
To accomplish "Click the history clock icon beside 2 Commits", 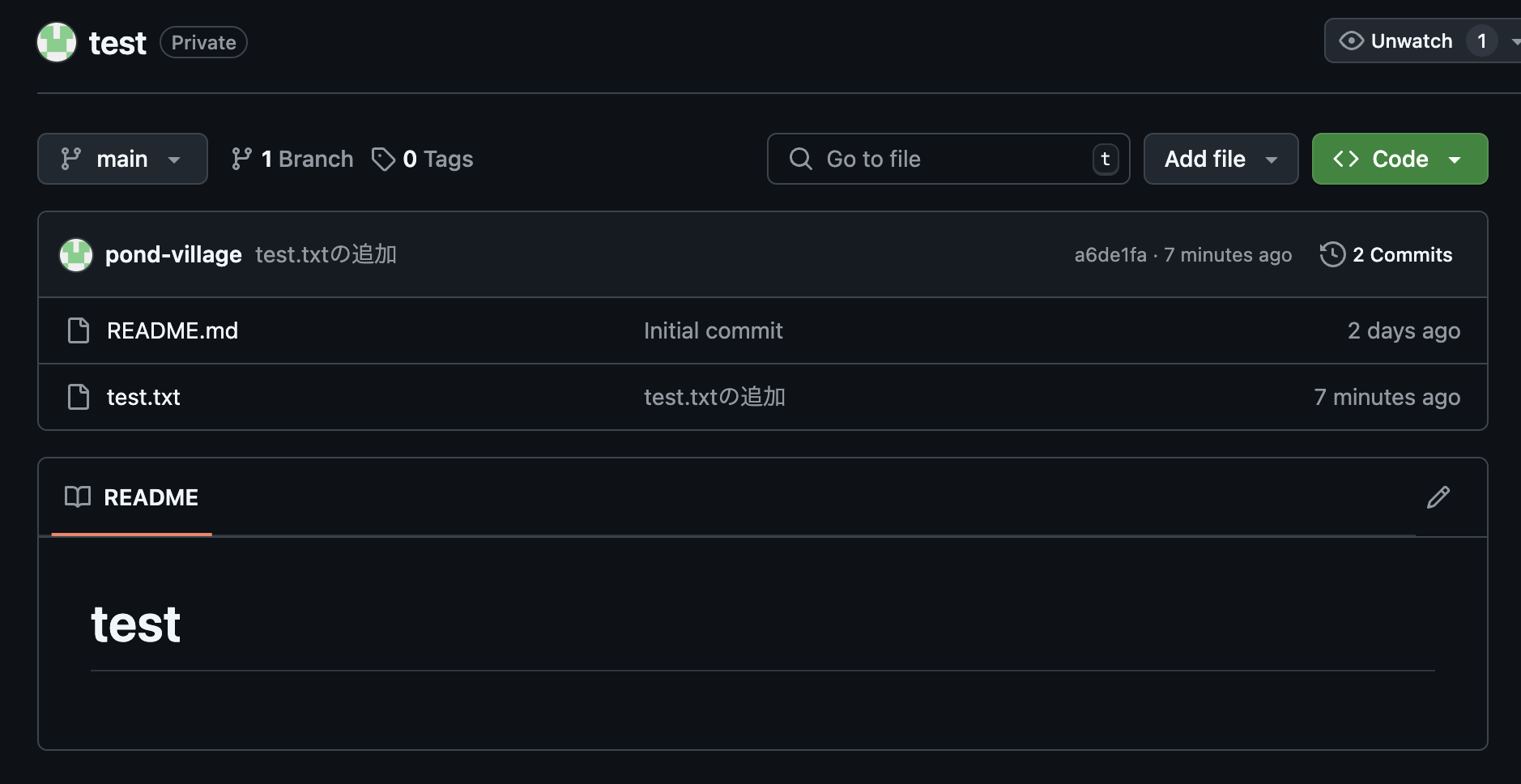I will coord(1332,254).
